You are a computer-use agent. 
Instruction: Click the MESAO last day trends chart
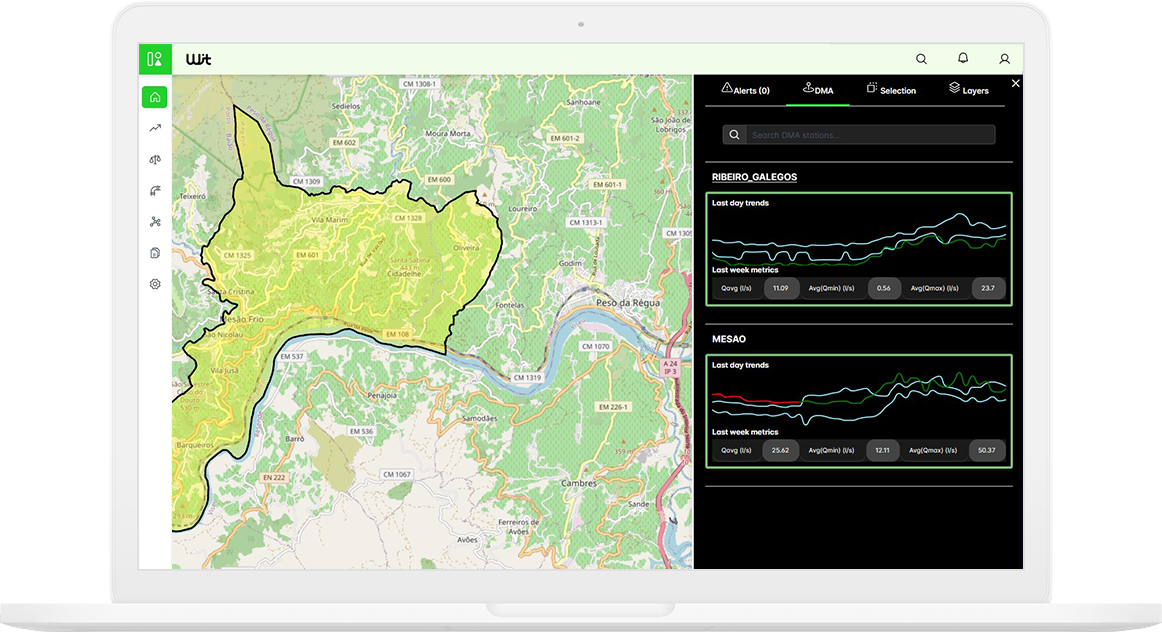click(859, 399)
